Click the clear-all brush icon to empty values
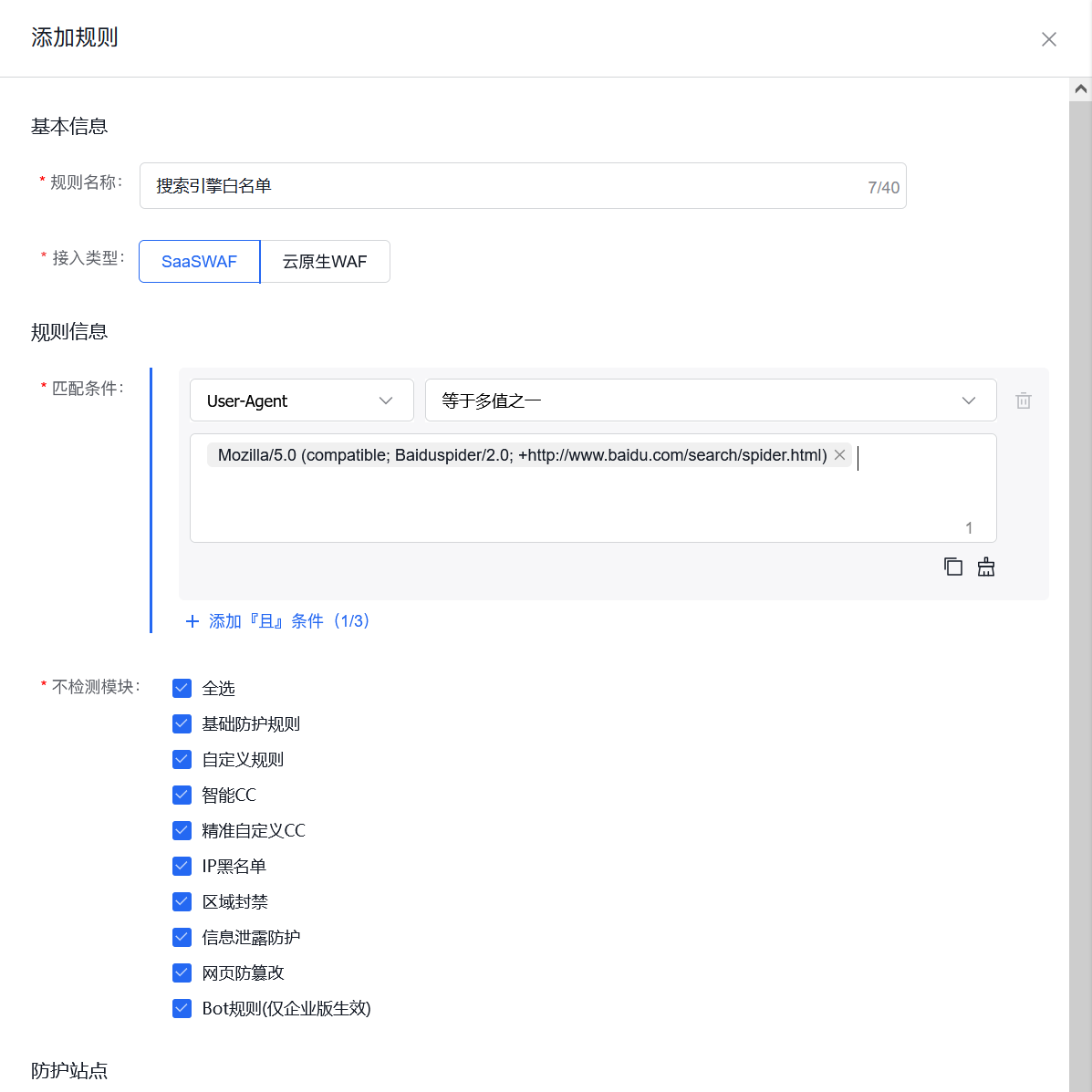Screen dimensions: 1092x1092 coord(985,567)
